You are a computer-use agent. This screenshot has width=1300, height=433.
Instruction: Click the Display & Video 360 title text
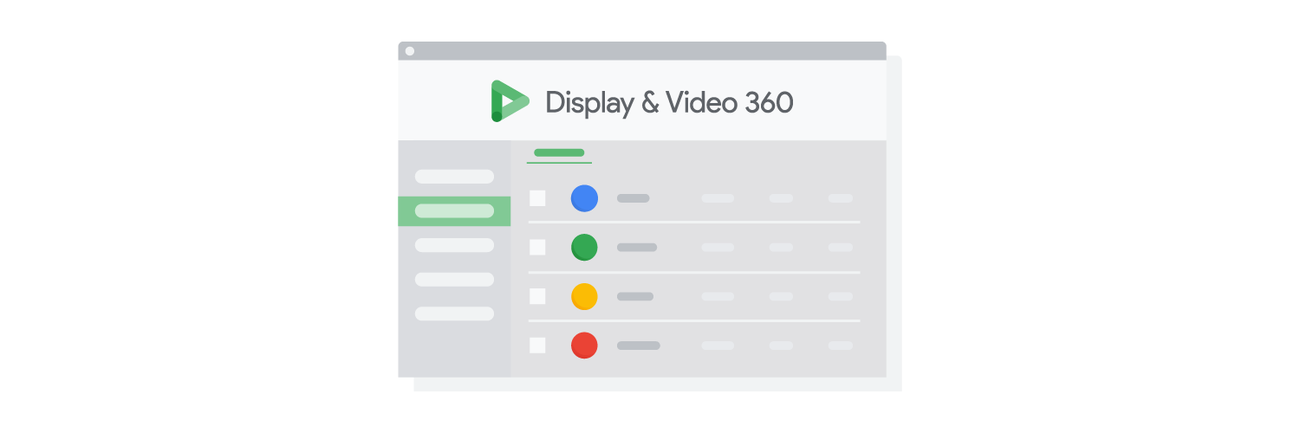point(669,102)
